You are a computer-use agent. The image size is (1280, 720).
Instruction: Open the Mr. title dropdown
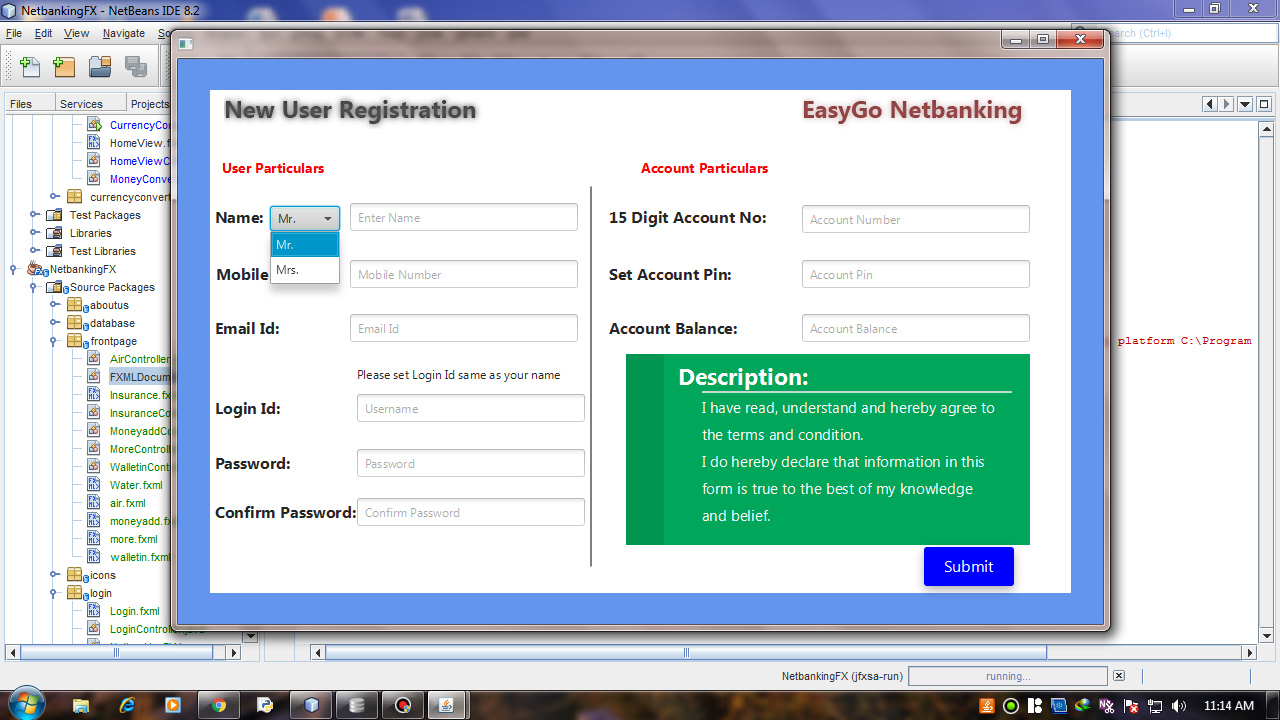click(x=305, y=218)
